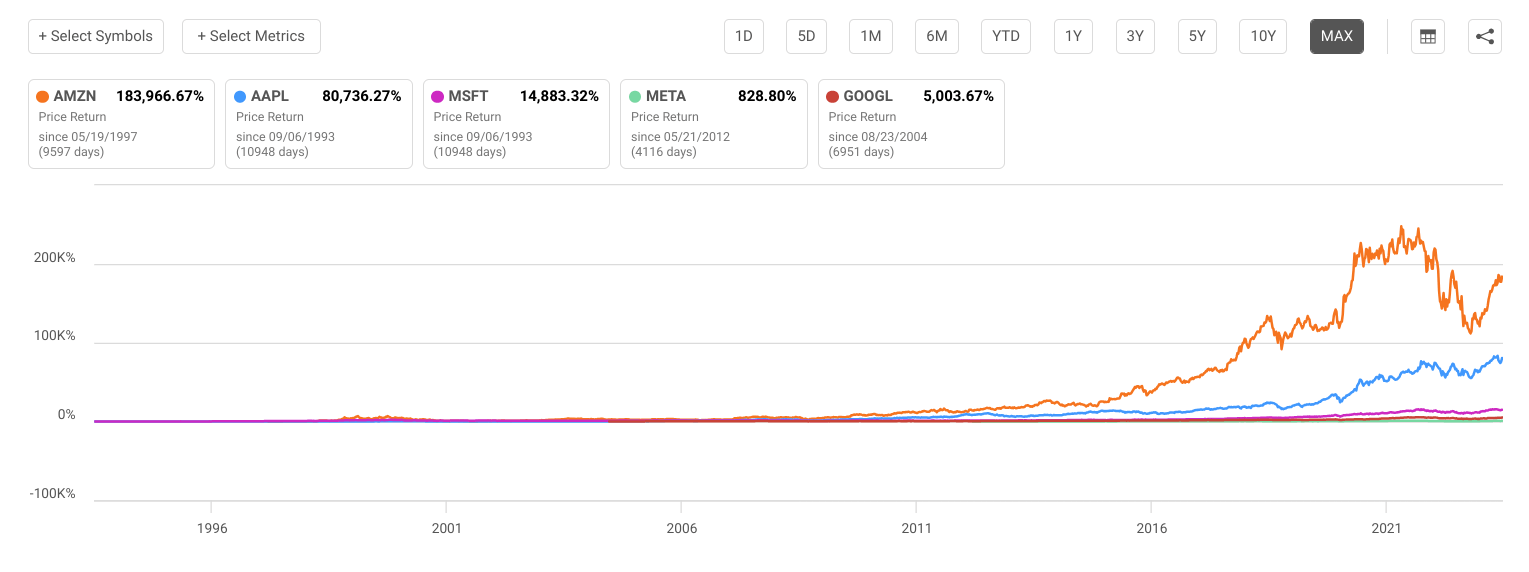Select the 5Y time range
The image size is (1529, 572).
tap(1197, 36)
